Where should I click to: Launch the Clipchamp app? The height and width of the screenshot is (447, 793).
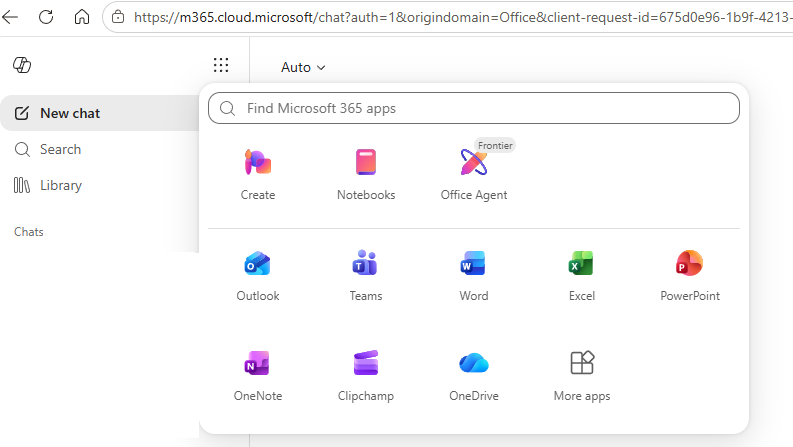pyautogui.click(x=366, y=376)
